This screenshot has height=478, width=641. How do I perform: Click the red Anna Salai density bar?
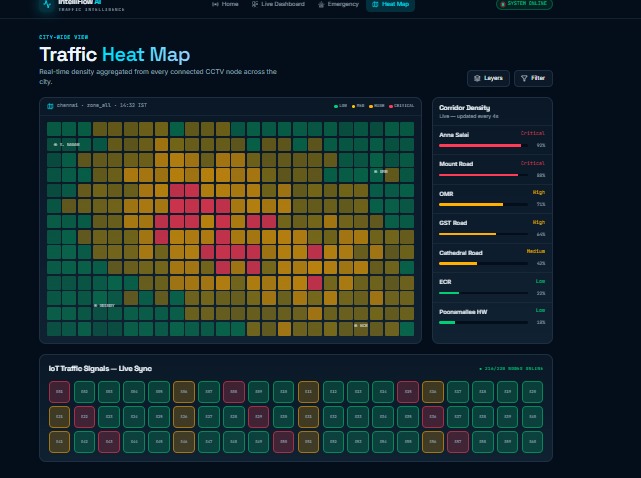[x=480, y=146]
